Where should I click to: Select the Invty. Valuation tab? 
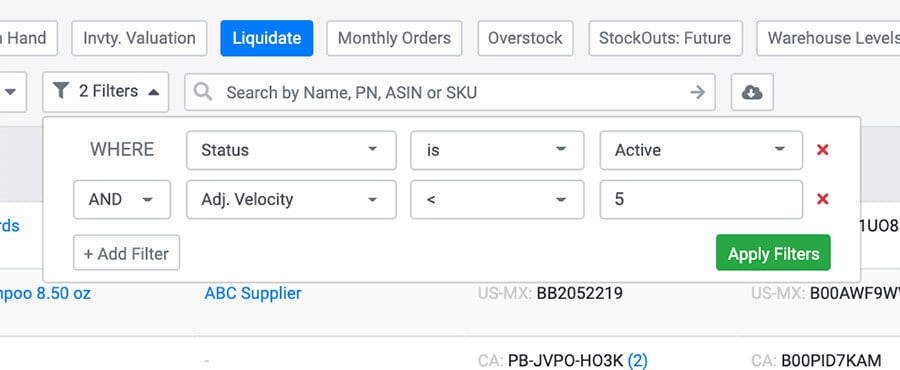139,38
